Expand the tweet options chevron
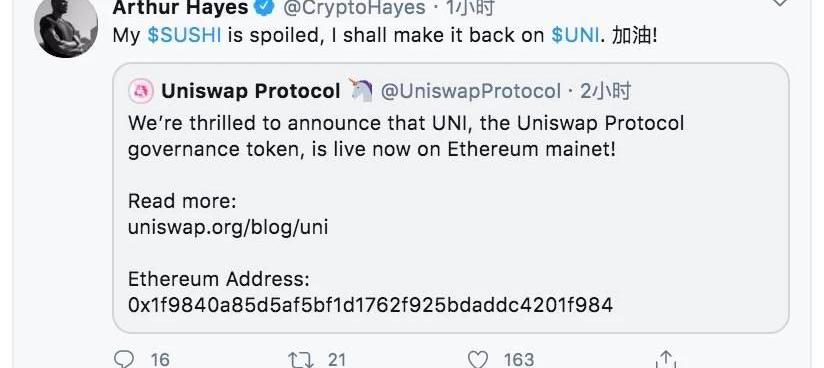Screen dimensions: 824x368 click(780, 3)
